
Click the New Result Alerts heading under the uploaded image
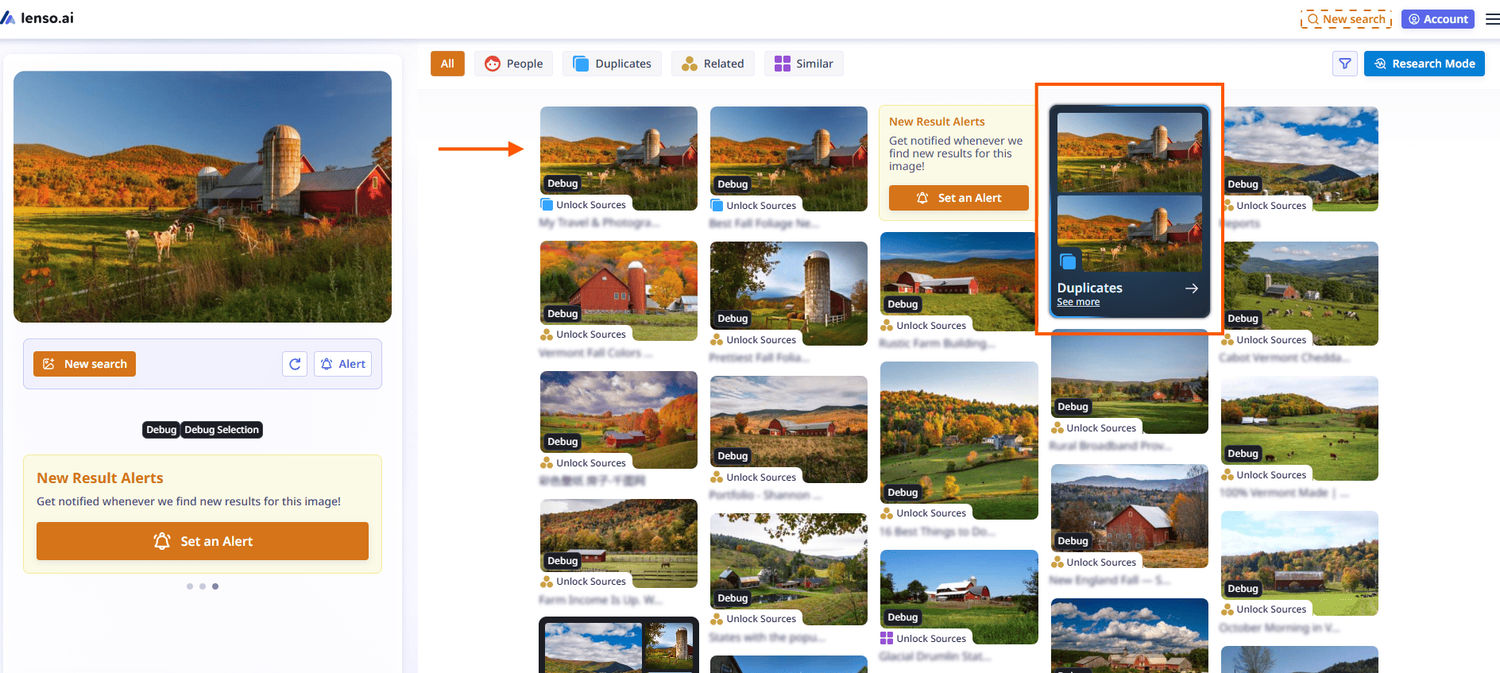click(x=100, y=478)
